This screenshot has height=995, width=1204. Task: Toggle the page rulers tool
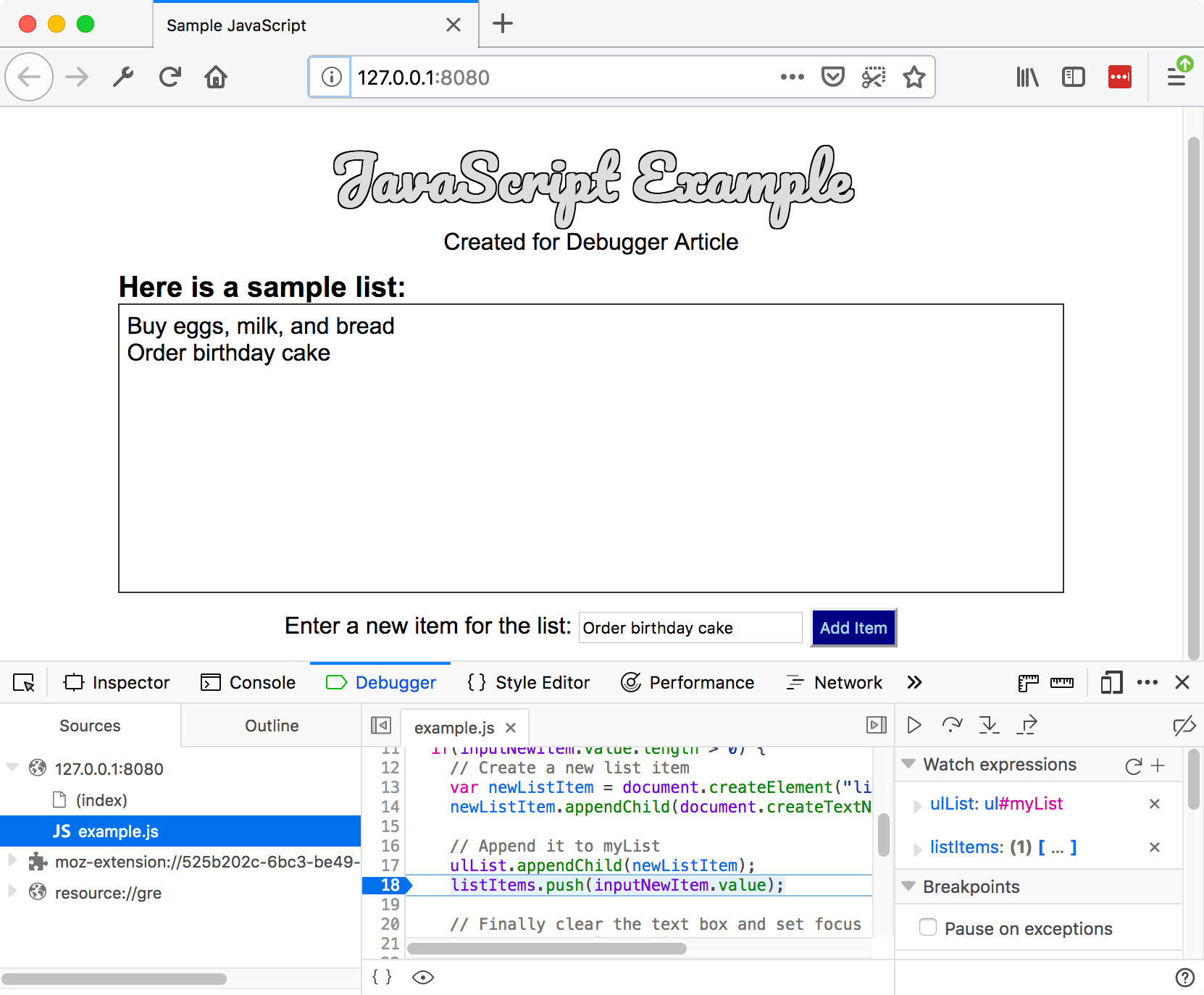(x=1027, y=682)
